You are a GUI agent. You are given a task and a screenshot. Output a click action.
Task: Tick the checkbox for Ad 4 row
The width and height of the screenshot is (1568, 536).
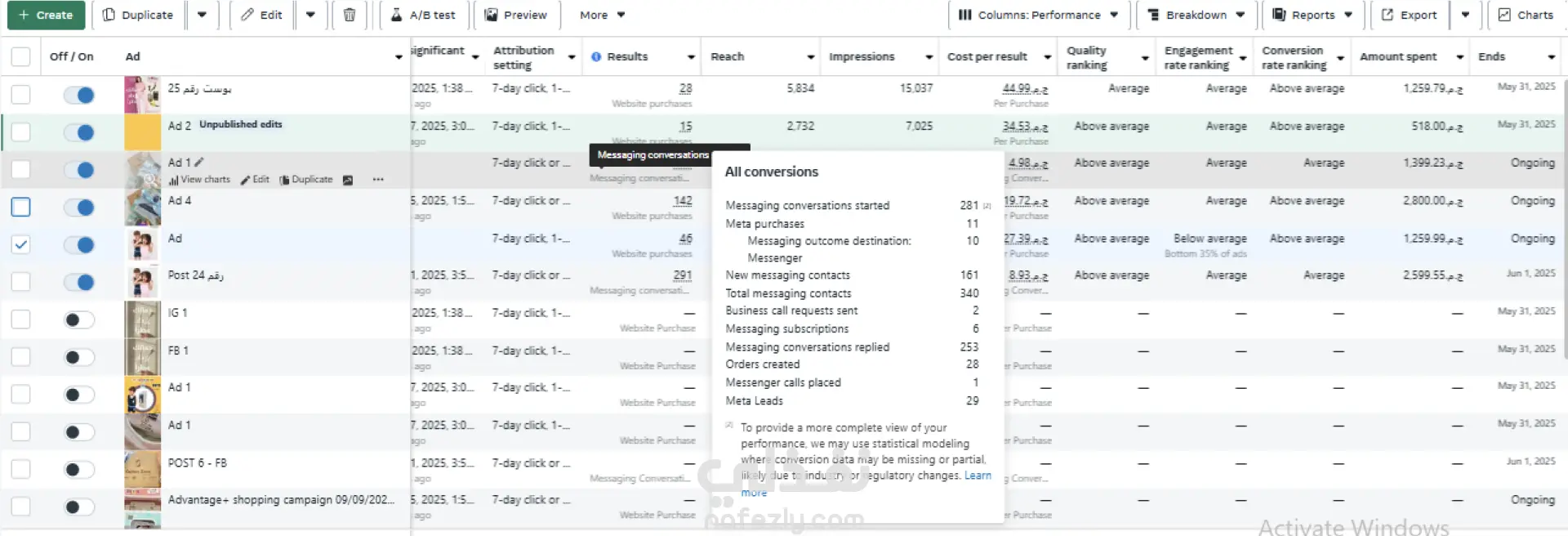[x=21, y=207]
